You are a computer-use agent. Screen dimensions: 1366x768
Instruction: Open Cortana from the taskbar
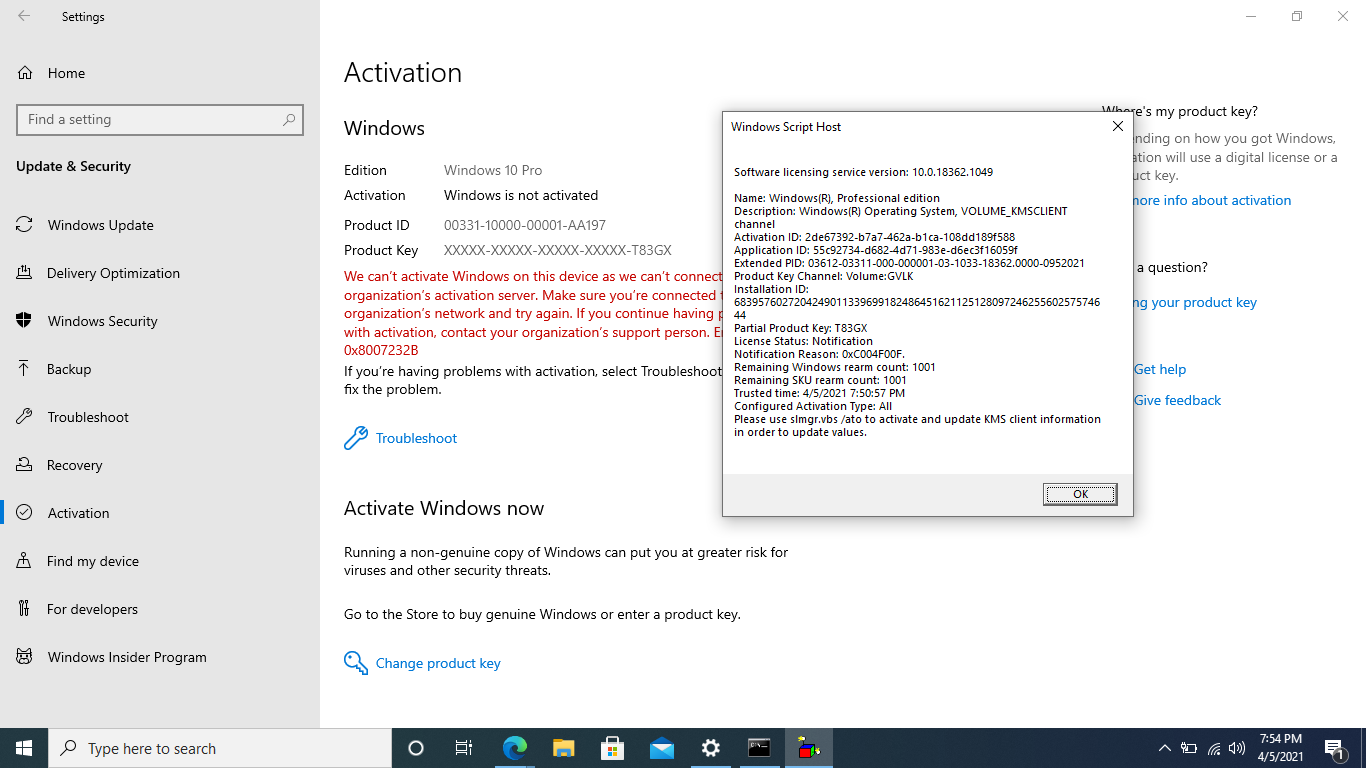tap(416, 748)
